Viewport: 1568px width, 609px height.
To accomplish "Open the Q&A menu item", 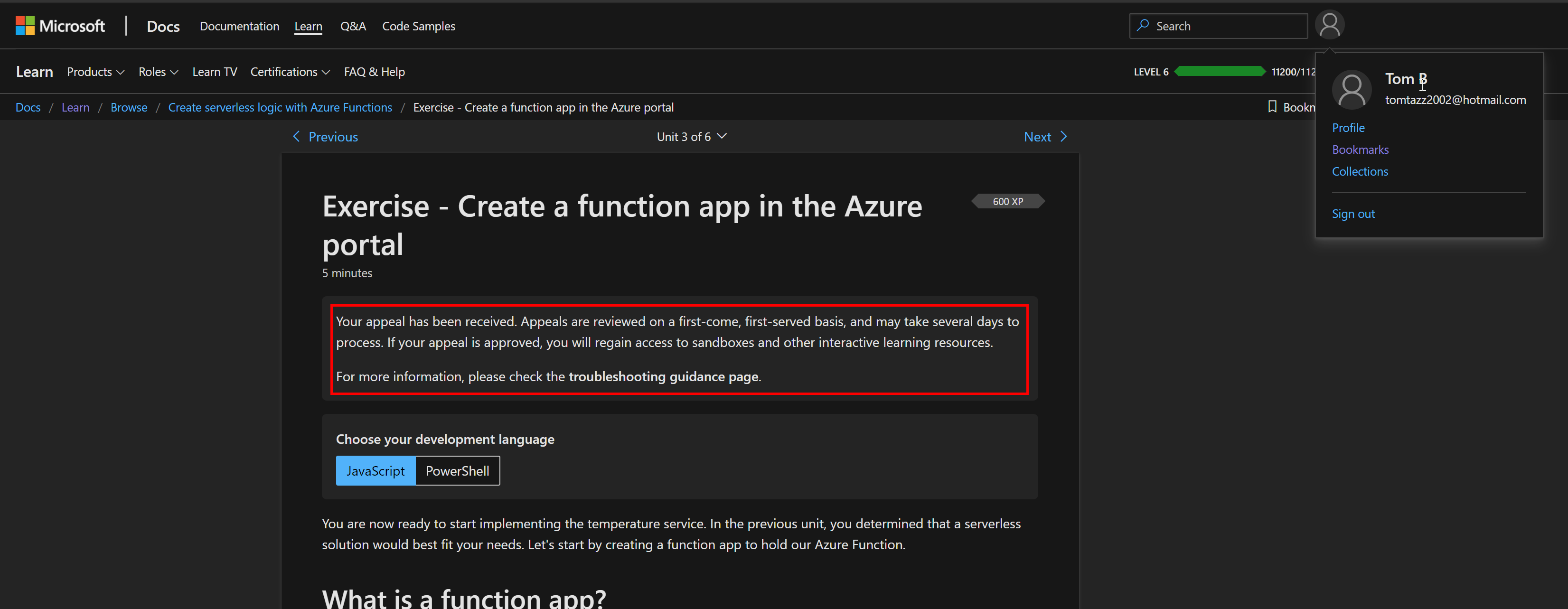I will 353,26.
